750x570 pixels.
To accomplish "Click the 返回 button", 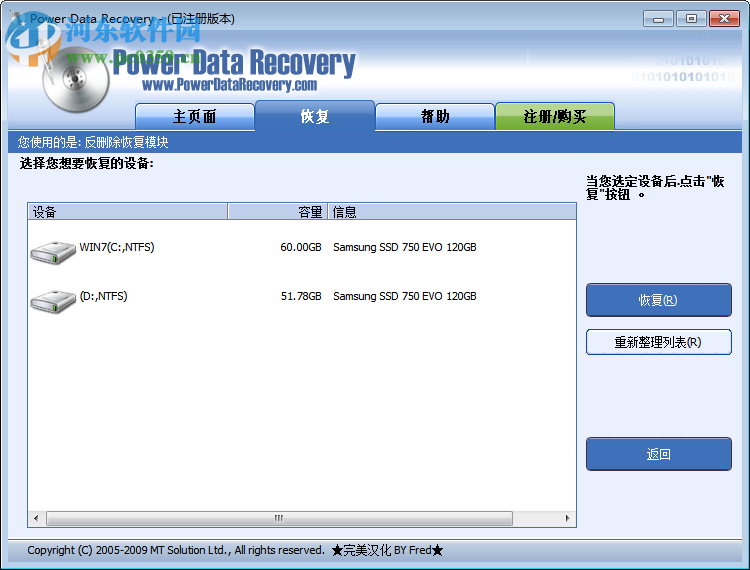I will [x=659, y=454].
